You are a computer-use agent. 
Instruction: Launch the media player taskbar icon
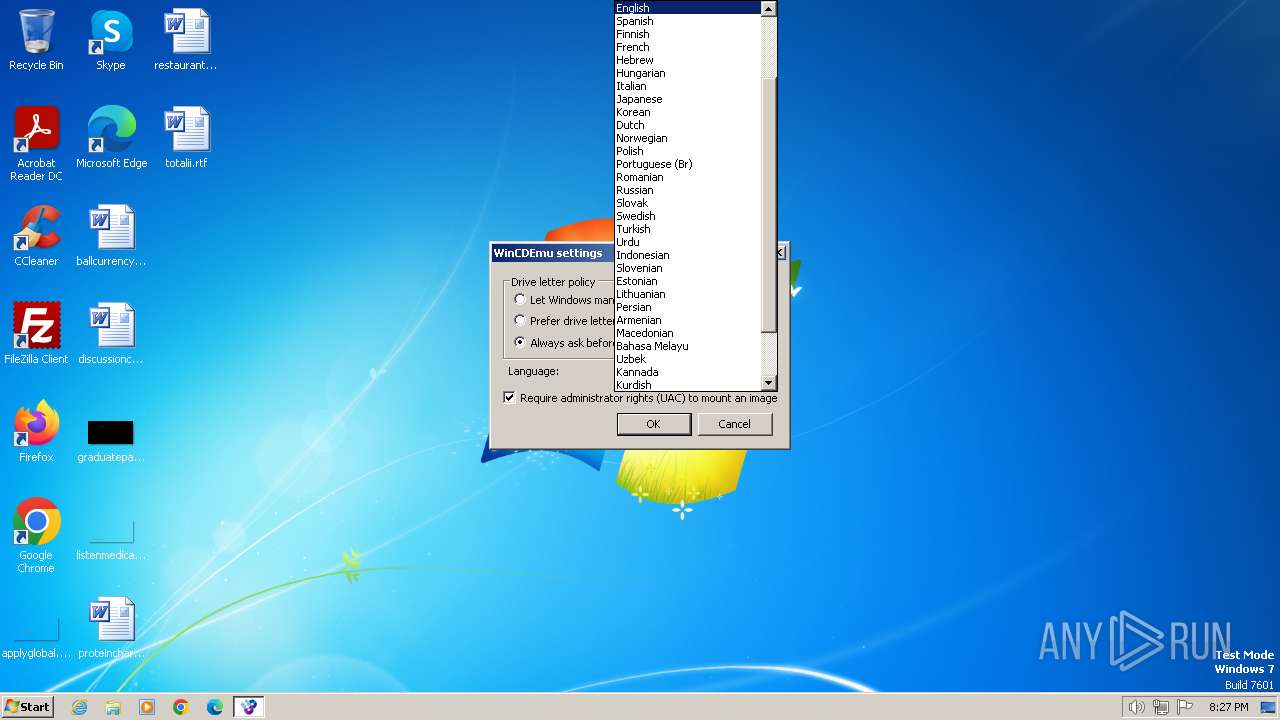click(x=147, y=707)
